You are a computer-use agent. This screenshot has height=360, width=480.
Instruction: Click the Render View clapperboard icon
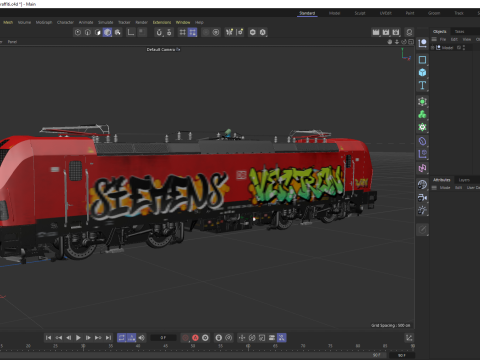click(376, 32)
